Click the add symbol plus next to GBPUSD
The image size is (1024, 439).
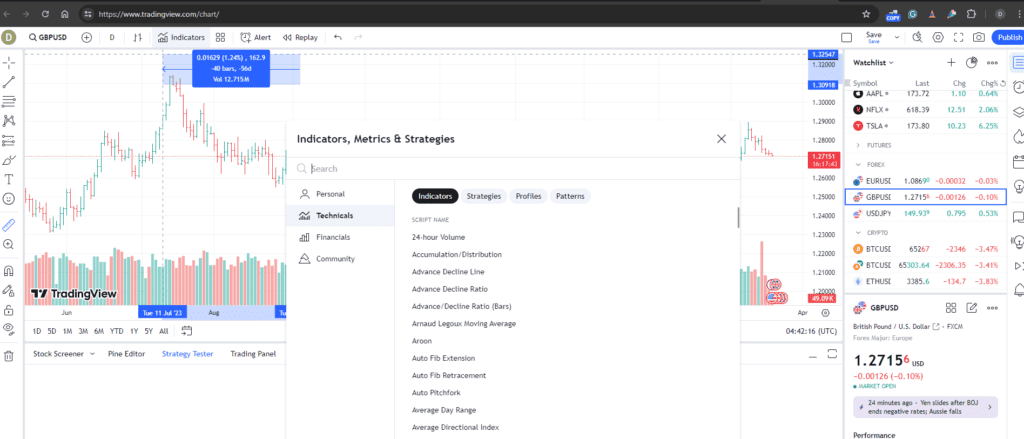click(86, 37)
